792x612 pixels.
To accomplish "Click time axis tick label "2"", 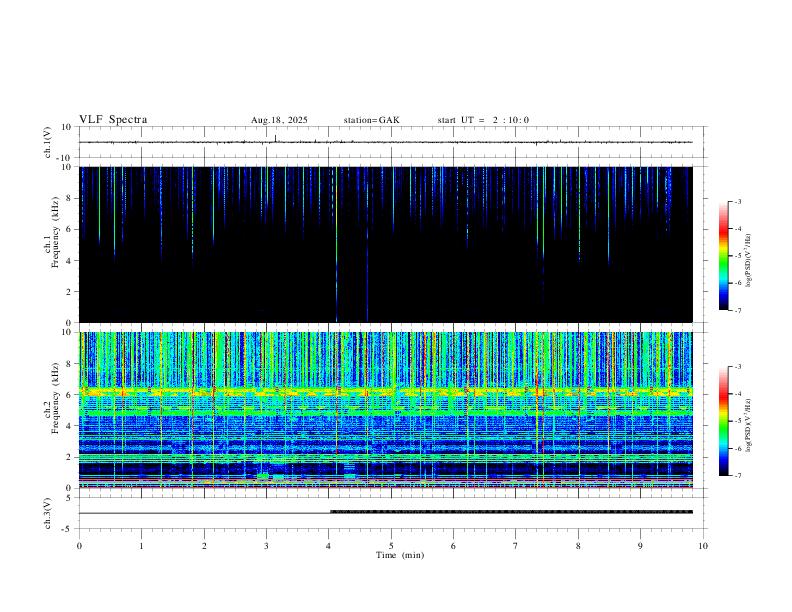I will pos(204,546).
